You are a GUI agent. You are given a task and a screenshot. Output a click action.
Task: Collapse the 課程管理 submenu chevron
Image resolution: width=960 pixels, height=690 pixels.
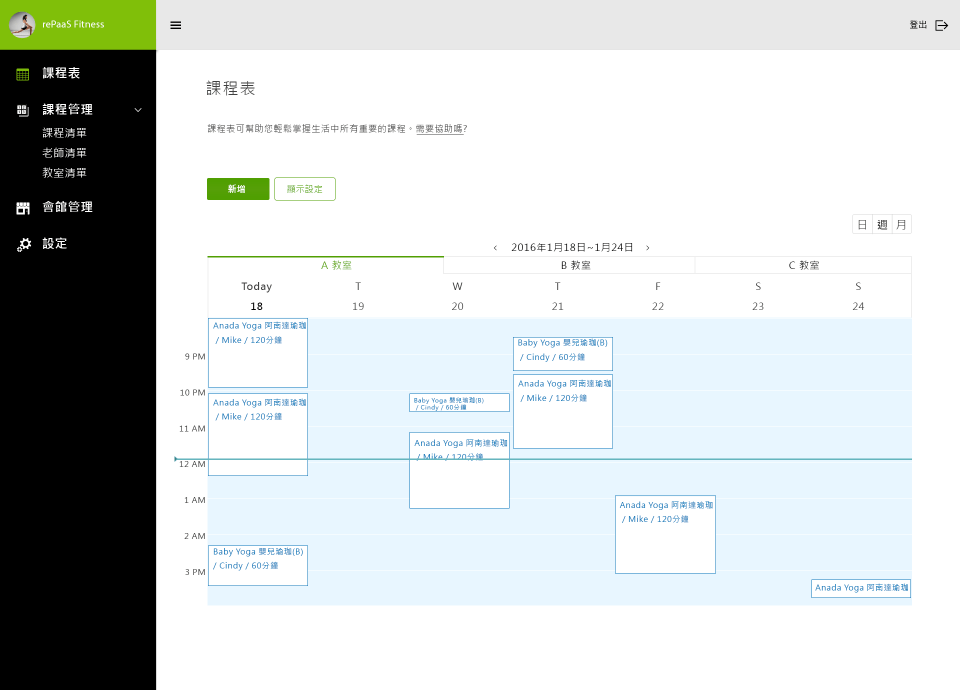(138, 110)
